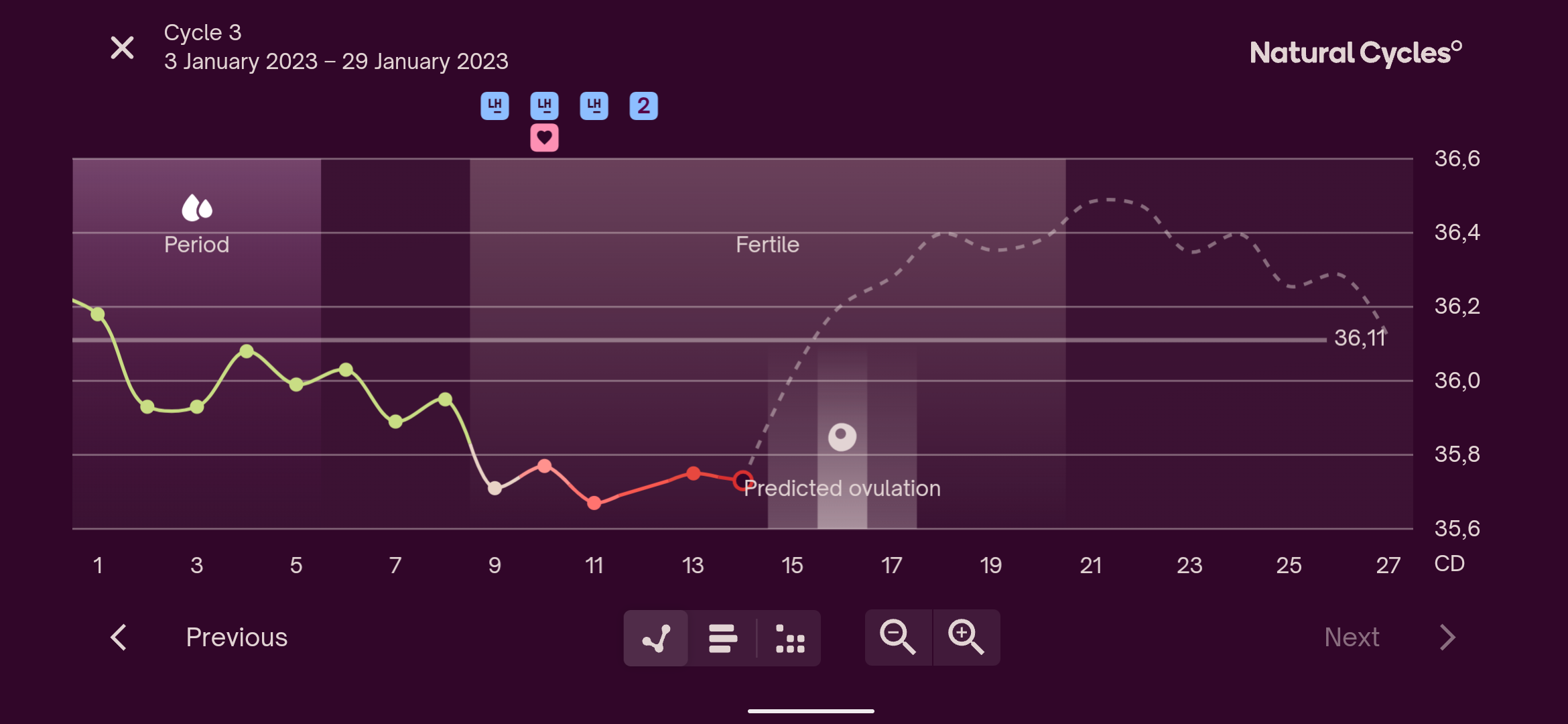The height and width of the screenshot is (724, 1568).
Task: Close the cycle graph view
Action: pos(122,48)
